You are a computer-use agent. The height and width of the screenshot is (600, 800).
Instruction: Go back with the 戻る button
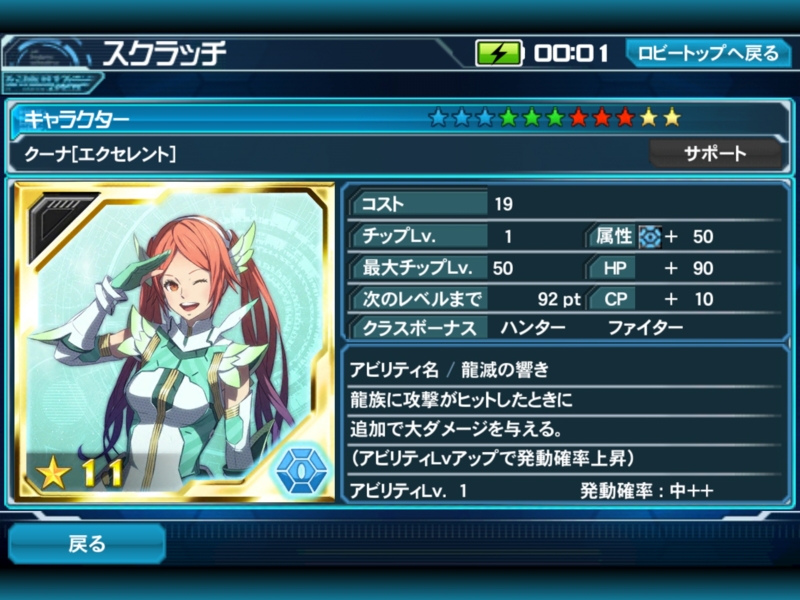click(x=87, y=544)
